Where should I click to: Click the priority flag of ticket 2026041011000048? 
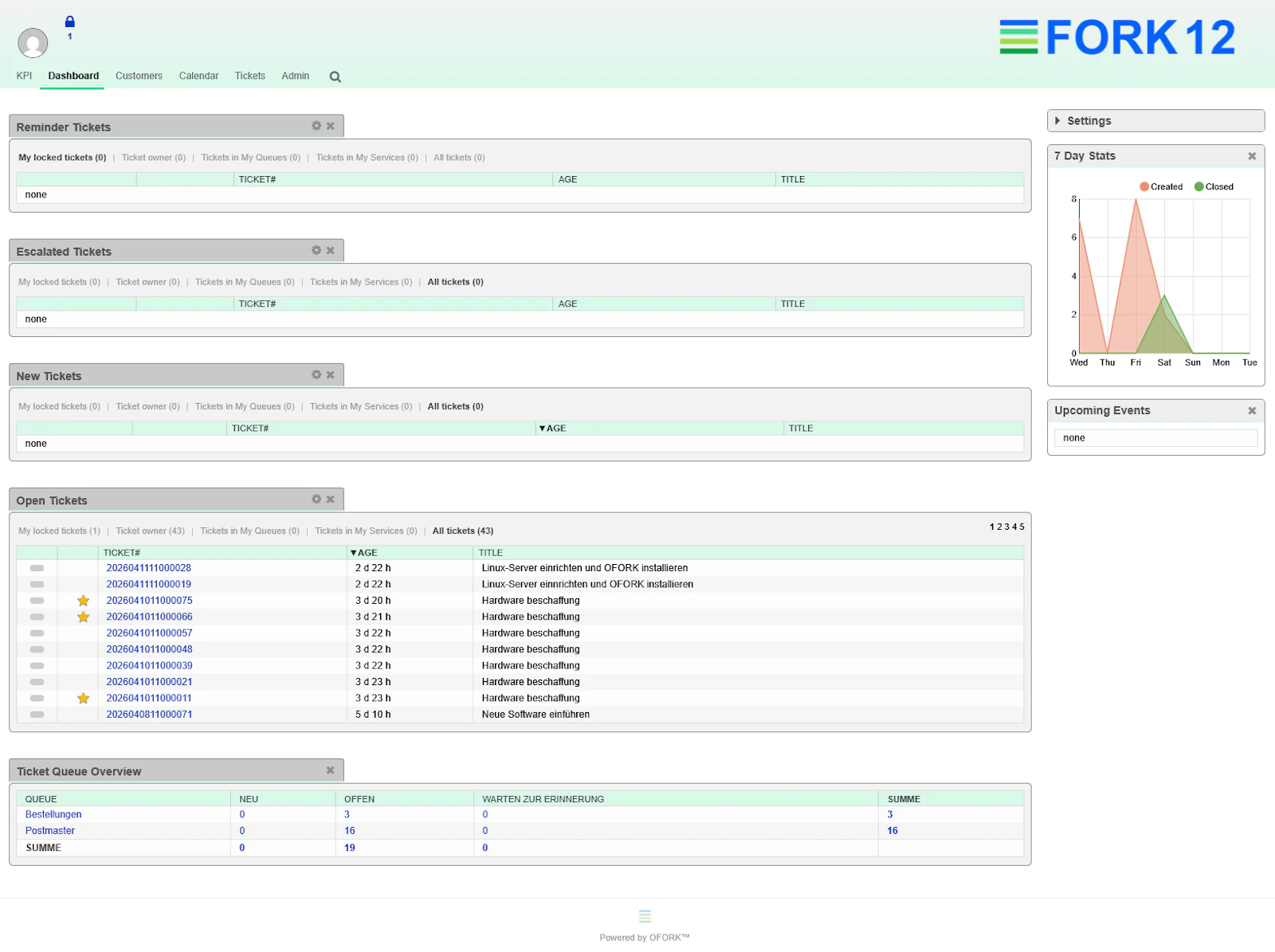point(37,649)
